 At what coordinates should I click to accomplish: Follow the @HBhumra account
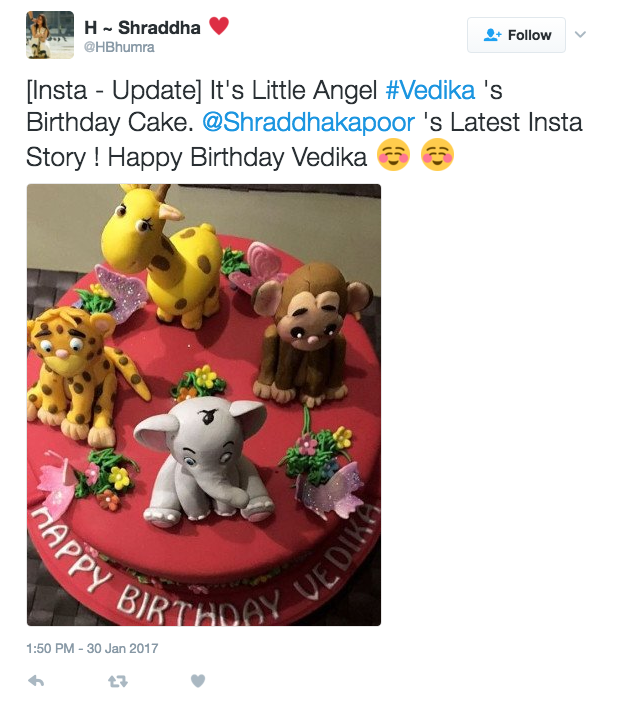516,35
